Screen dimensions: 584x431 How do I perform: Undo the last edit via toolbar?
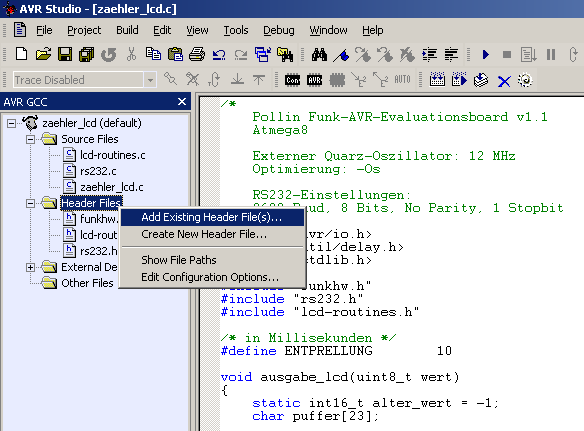click(219, 56)
